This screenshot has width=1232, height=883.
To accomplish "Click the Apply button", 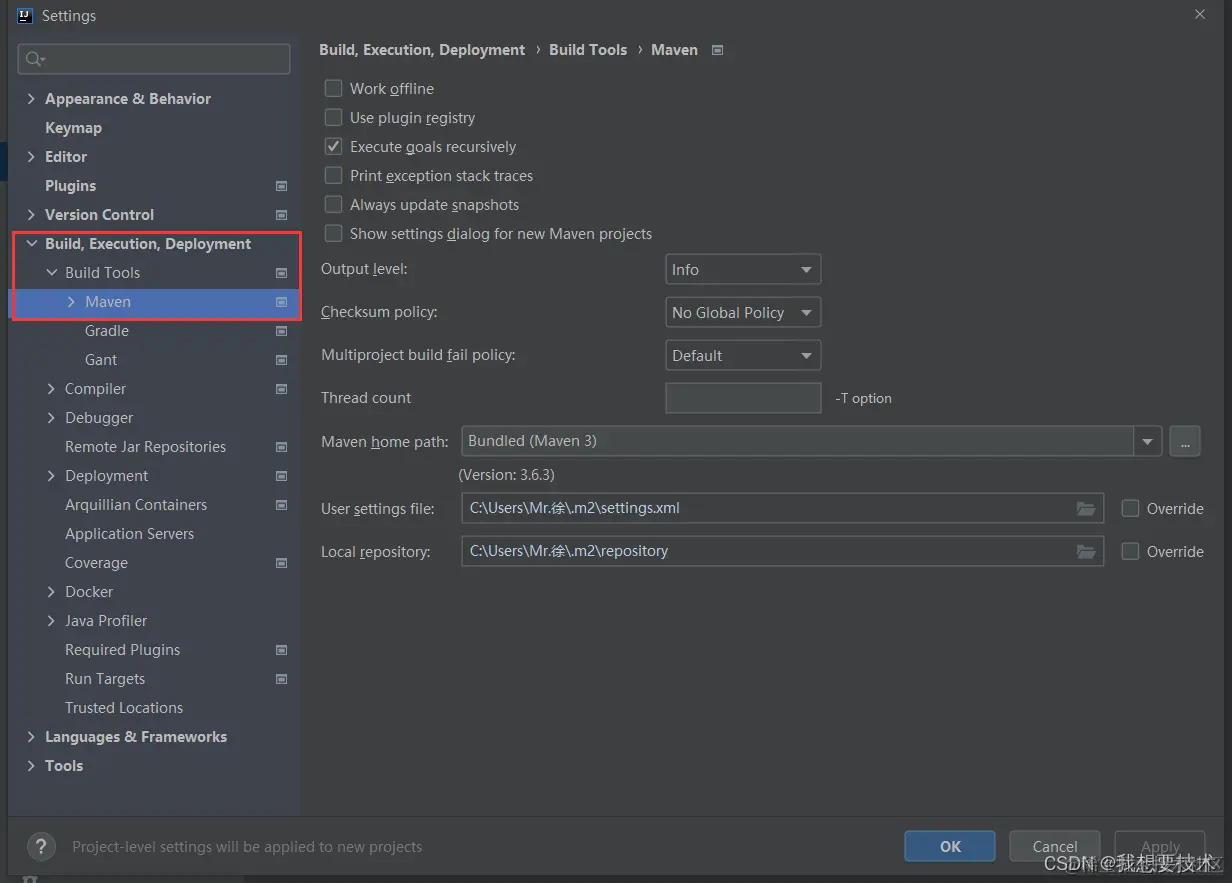I will click(1160, 846).
